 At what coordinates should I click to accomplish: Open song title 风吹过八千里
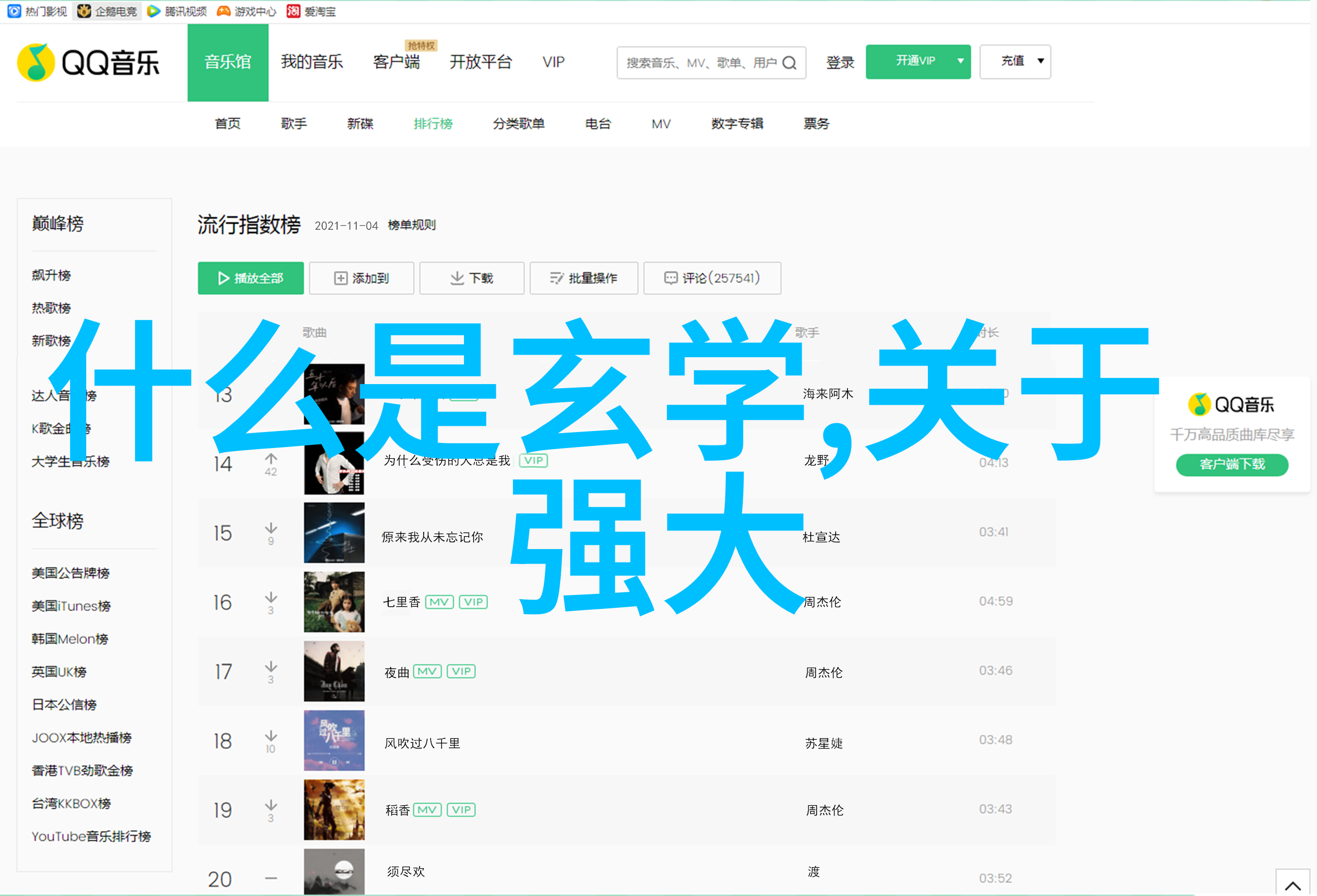(422, 743)
